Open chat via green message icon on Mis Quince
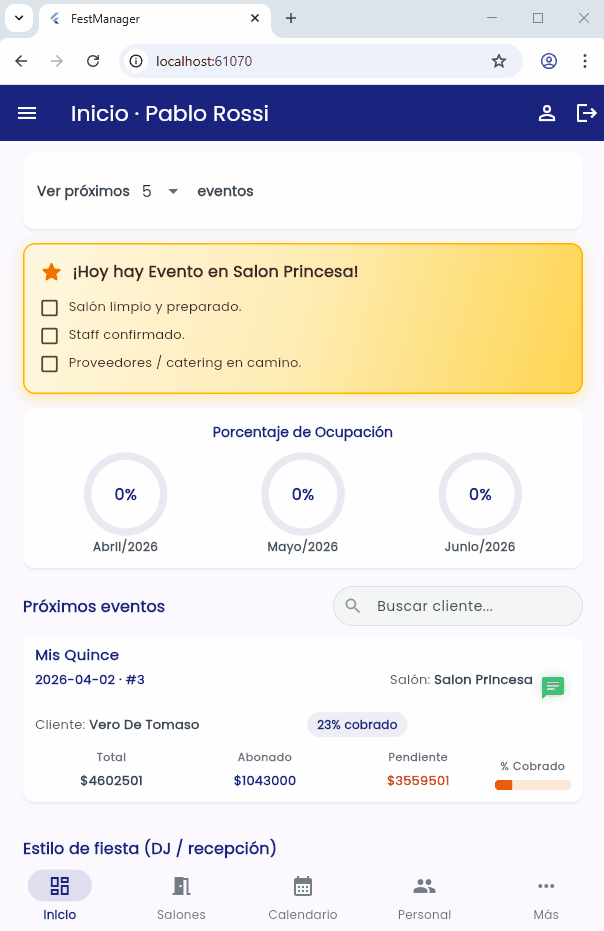The height and width of the screenshot is (931, 604). (x=553, y=688)
